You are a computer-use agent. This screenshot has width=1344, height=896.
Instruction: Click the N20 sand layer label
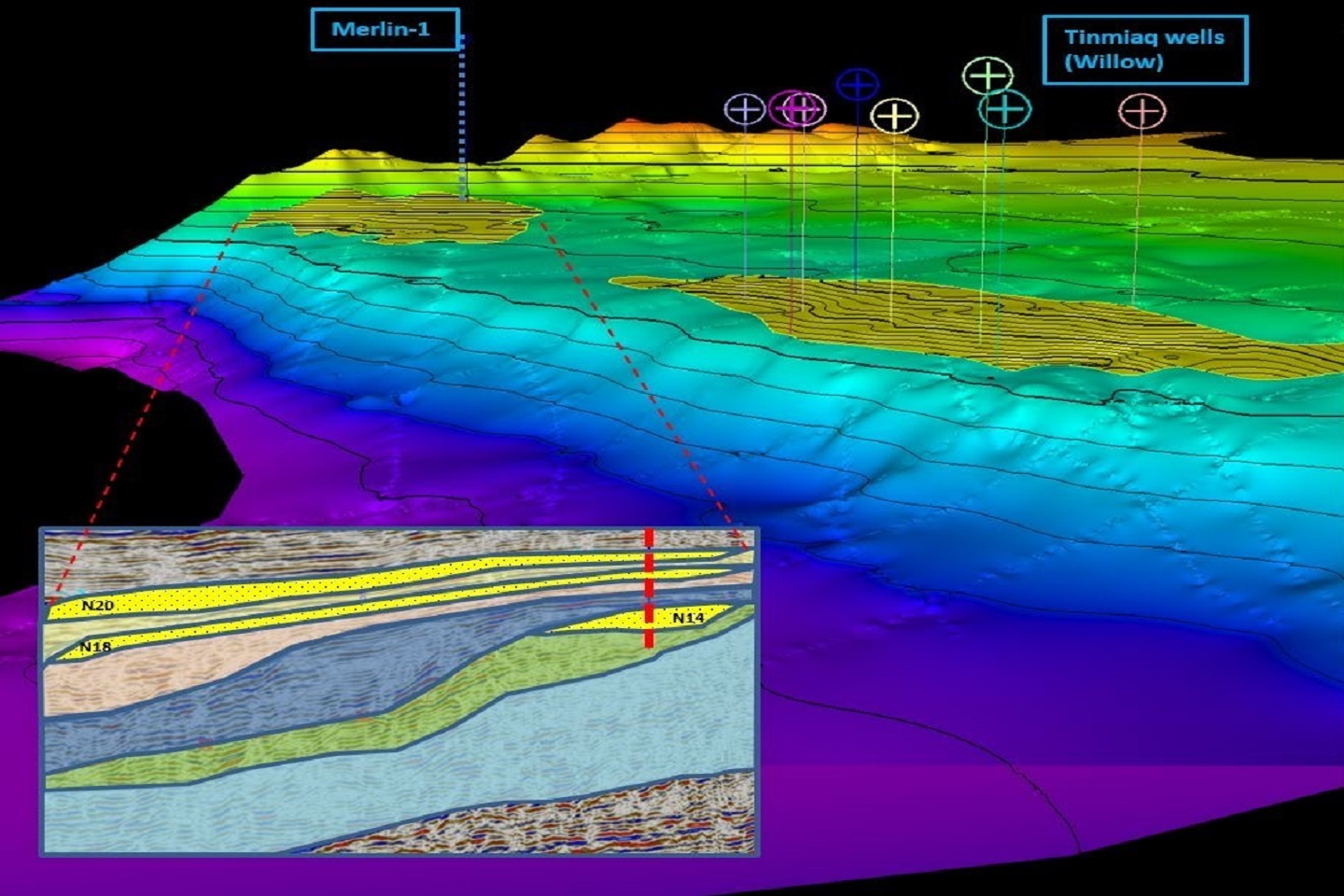97,606
